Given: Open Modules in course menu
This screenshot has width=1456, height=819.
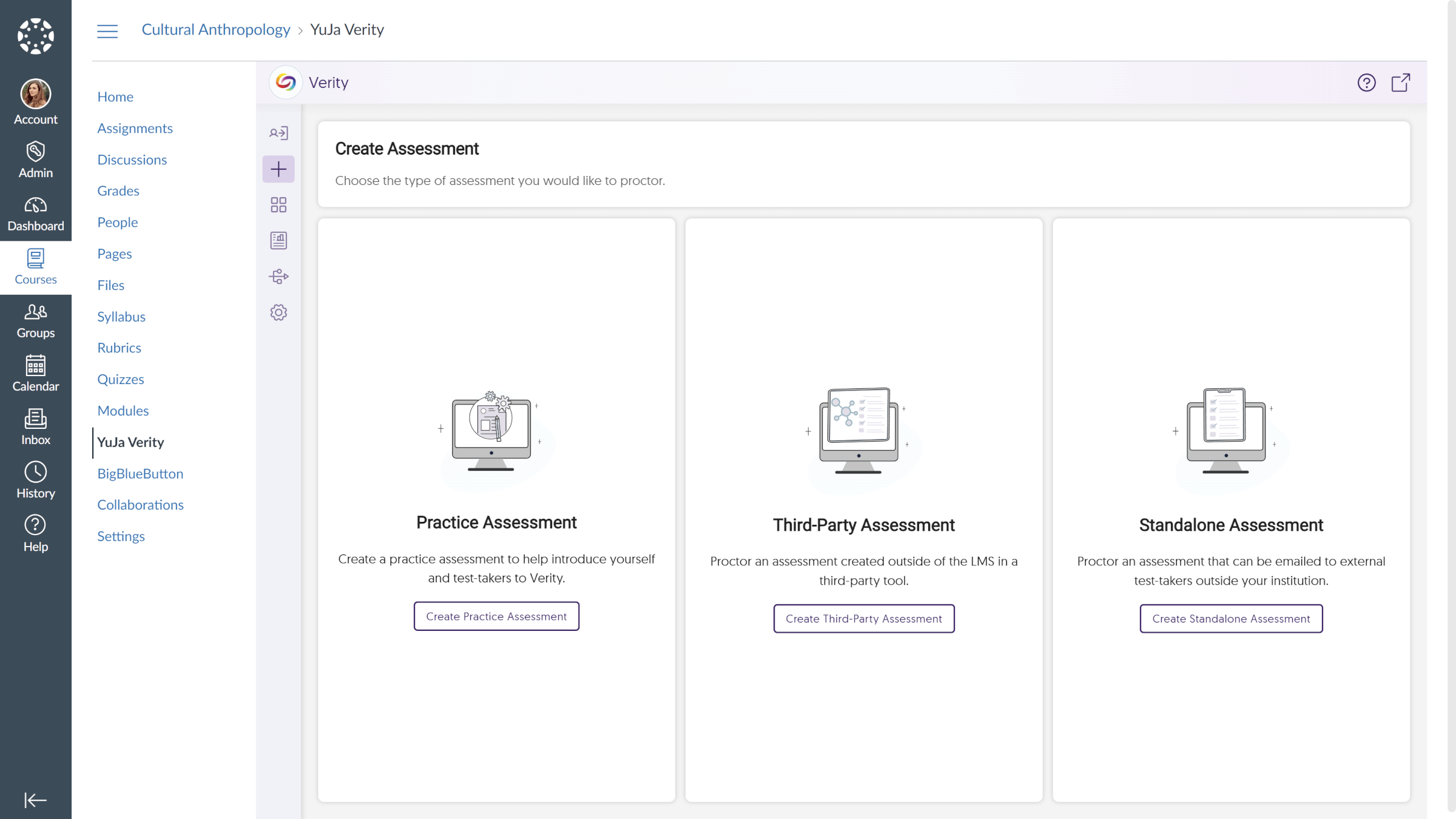Looking at the screenshot, I should [123, 411].
